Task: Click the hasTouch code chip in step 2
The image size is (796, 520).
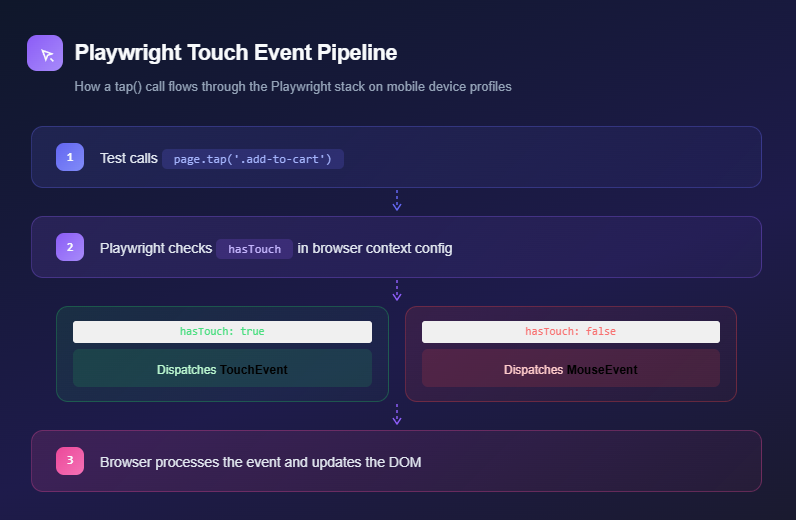Action: (x=254, y=248)
